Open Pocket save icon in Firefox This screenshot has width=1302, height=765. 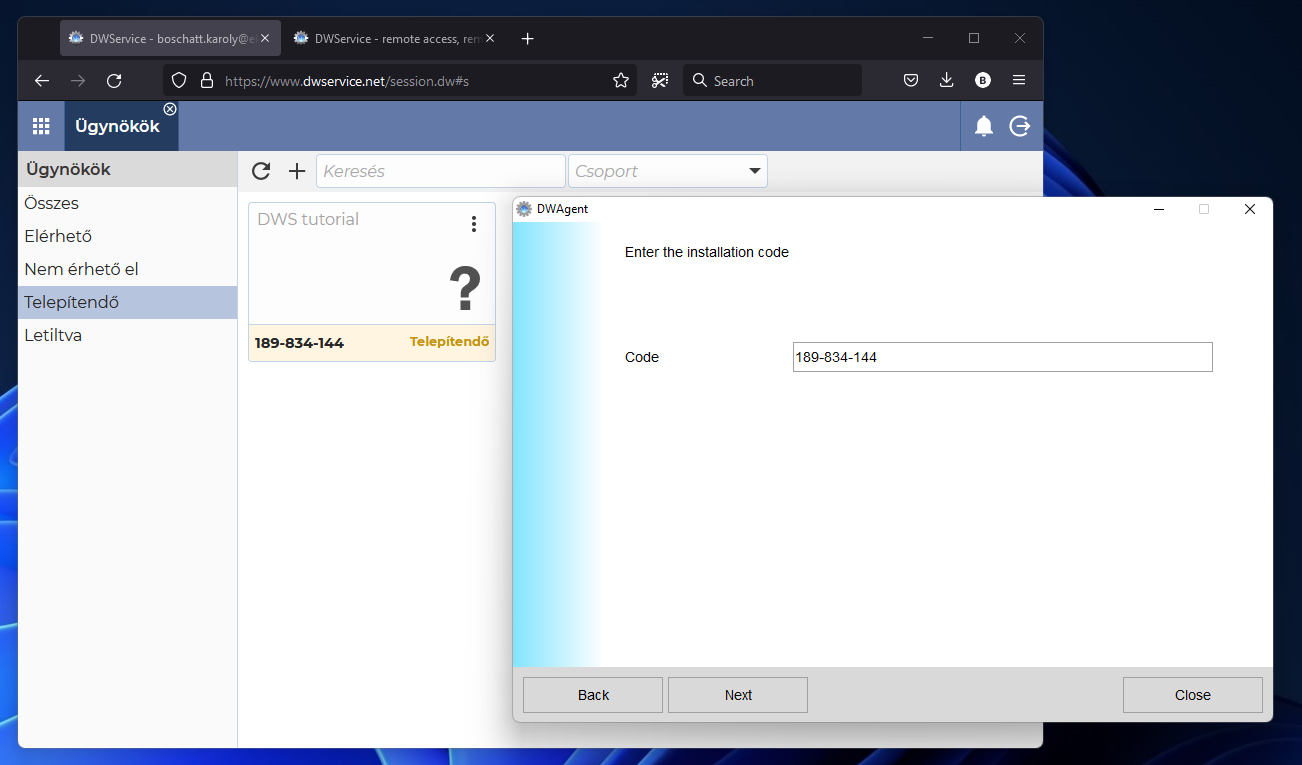(911, 81)
